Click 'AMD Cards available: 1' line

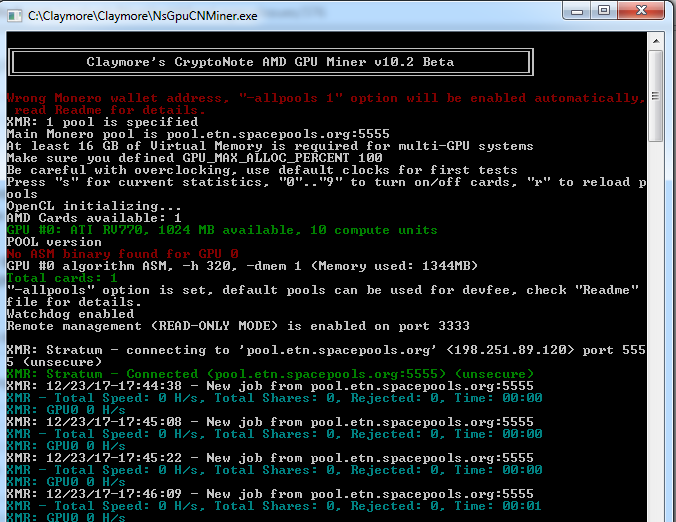tap(94, 218)
